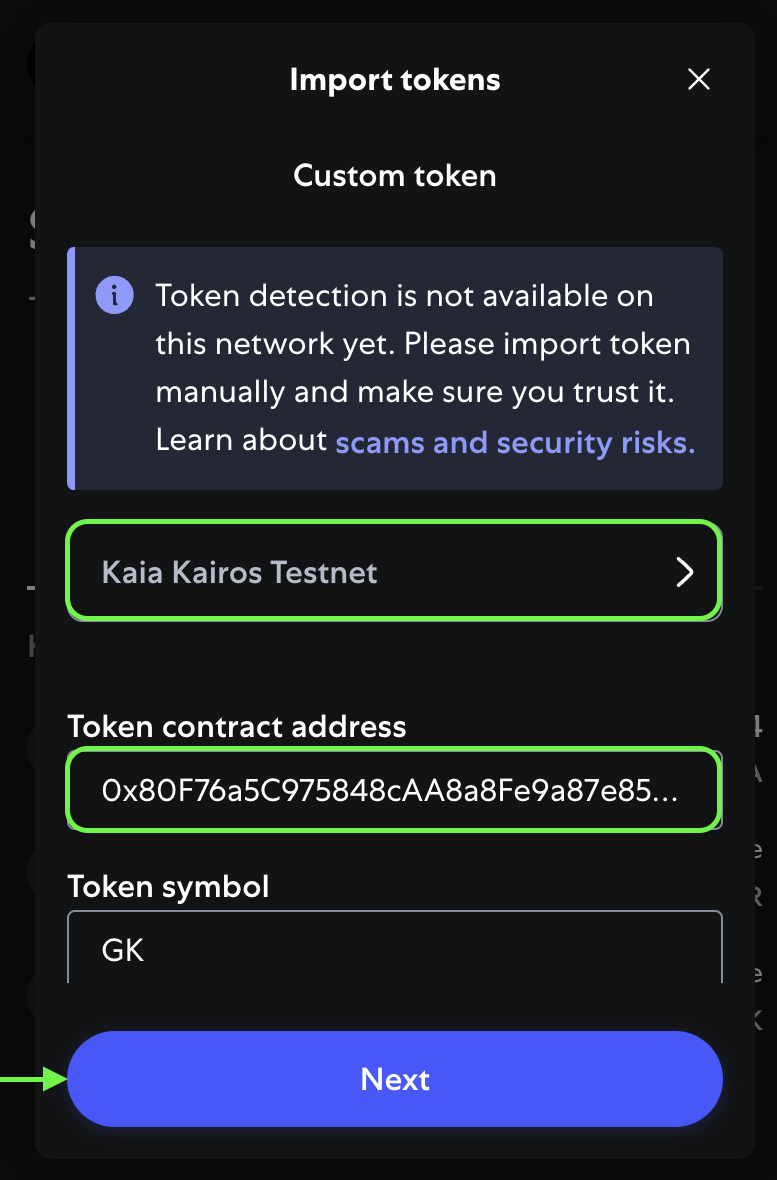
Task: Click the Import tokens dialog title
Action: 395,80
